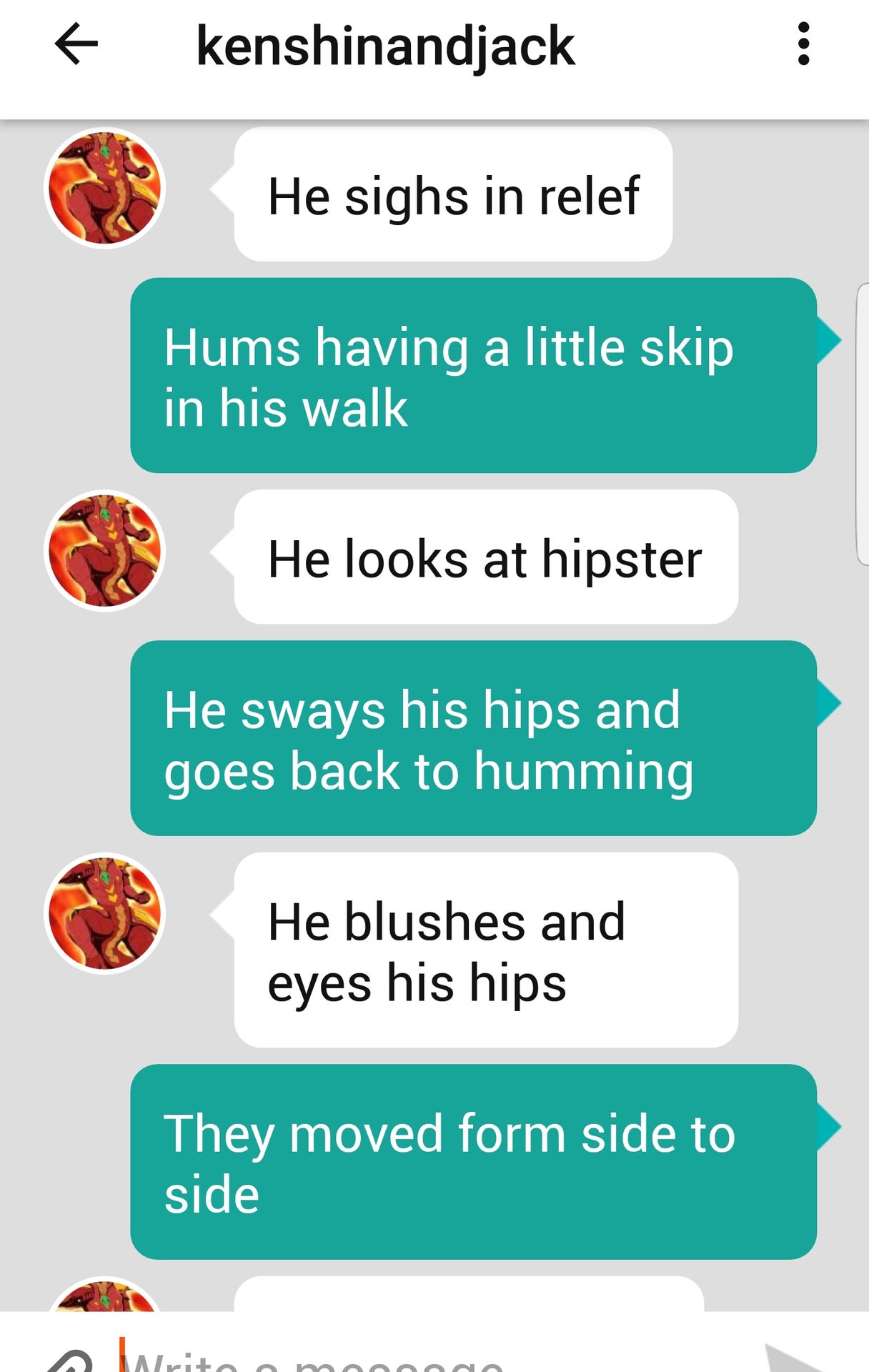Tap the partially visible bottom message bubble
Screen dimensions: 869x1372
[x=469, y=1295]
